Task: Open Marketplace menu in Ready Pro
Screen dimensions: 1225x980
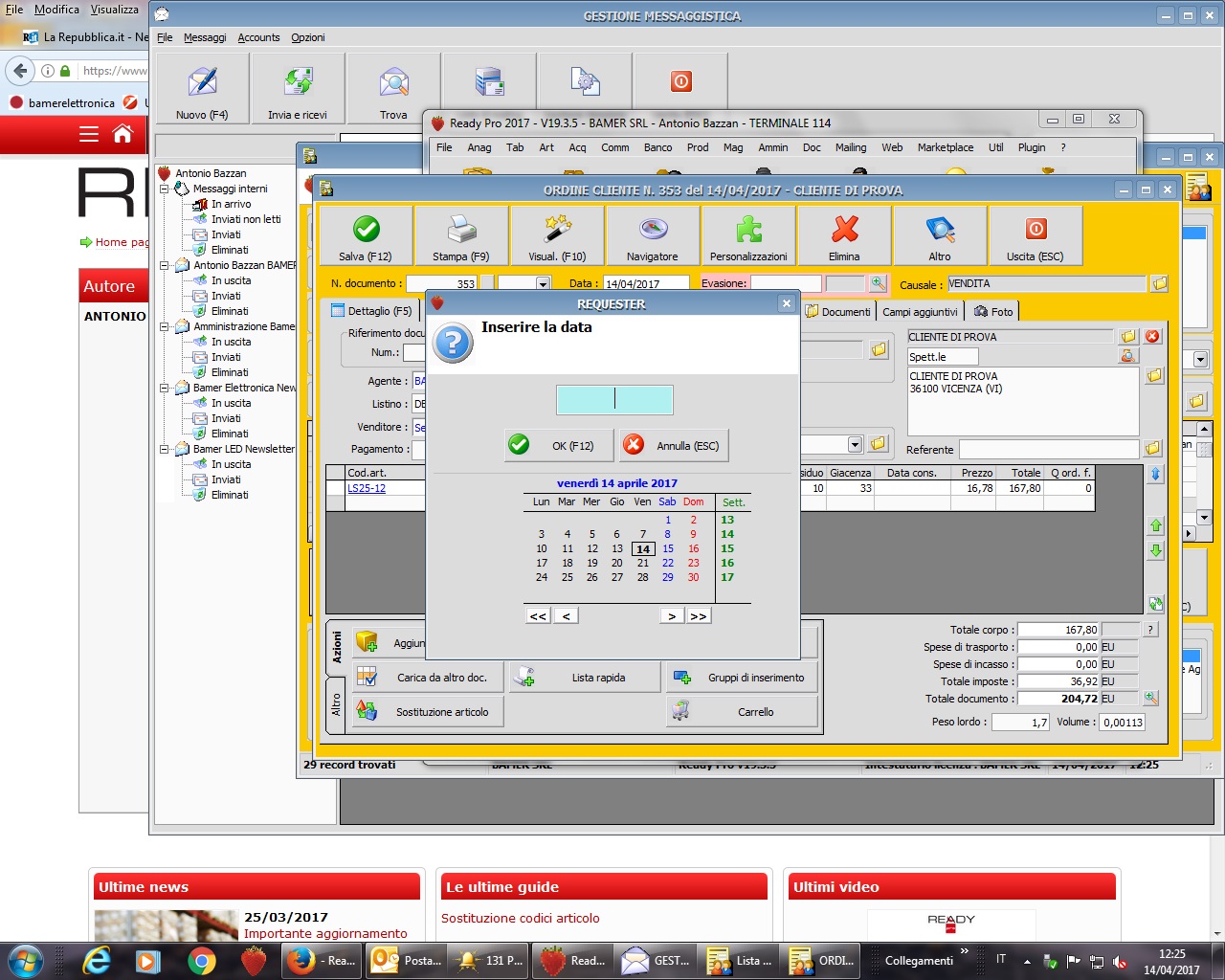Action: coord(946,147)
